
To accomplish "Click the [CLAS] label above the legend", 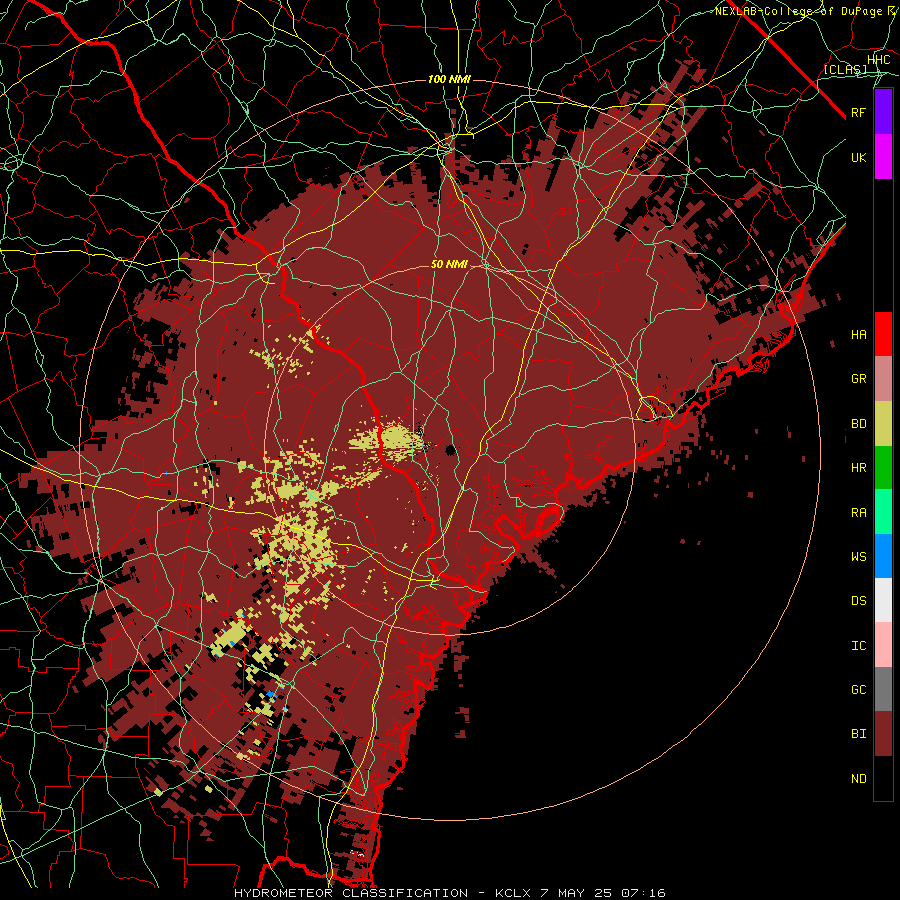I will point(845,69).
